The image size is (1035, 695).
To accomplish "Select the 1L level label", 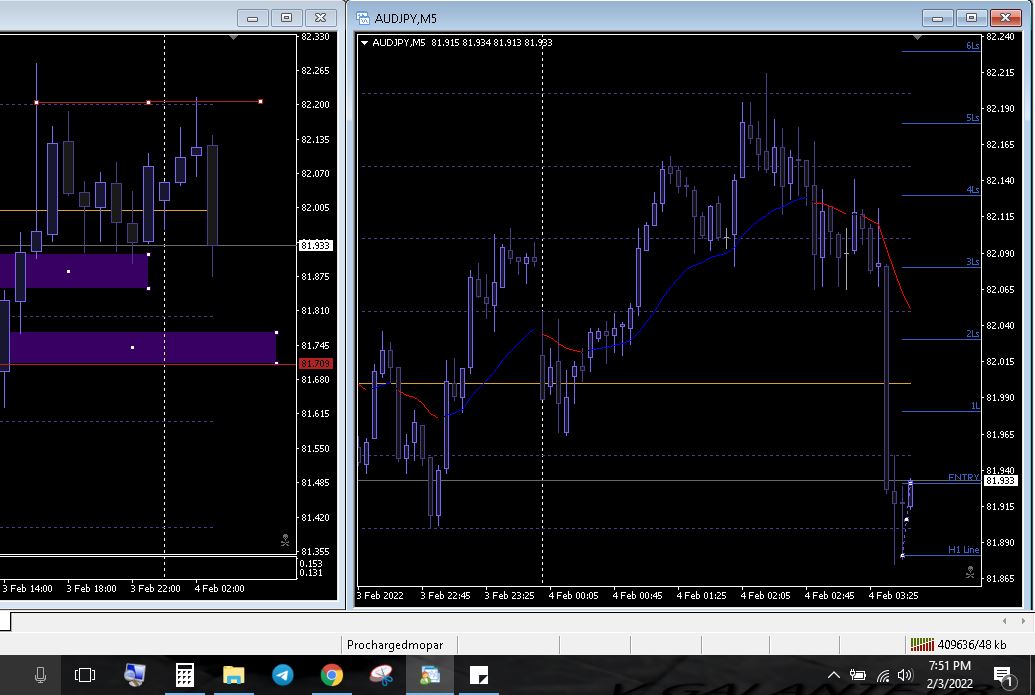I will pyautogui.click(x=975, y=405).
